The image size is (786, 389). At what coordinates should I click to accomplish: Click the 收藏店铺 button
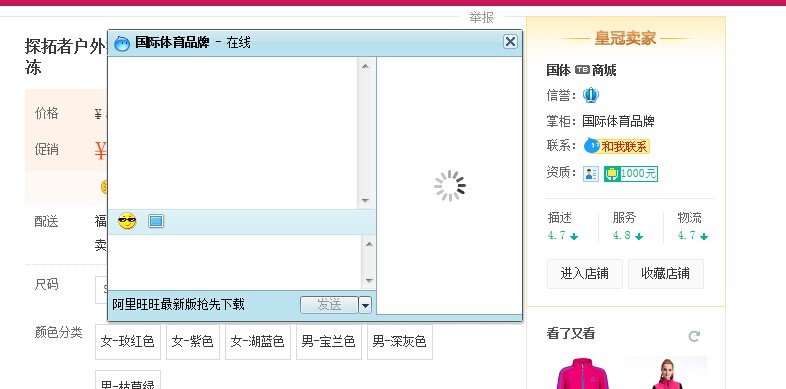pos(666,274)
